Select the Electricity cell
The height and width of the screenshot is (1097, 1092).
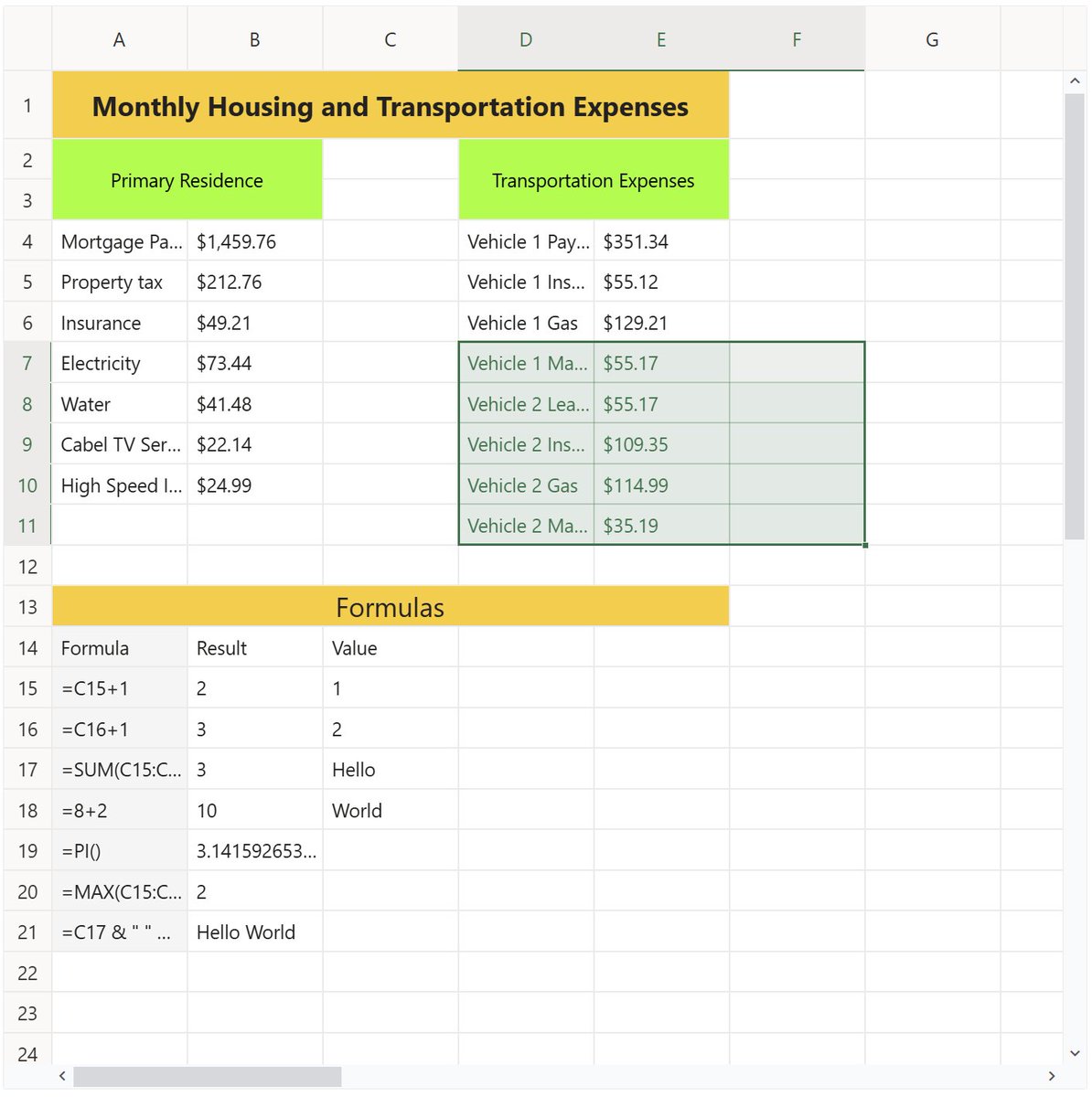coord(120,363)
